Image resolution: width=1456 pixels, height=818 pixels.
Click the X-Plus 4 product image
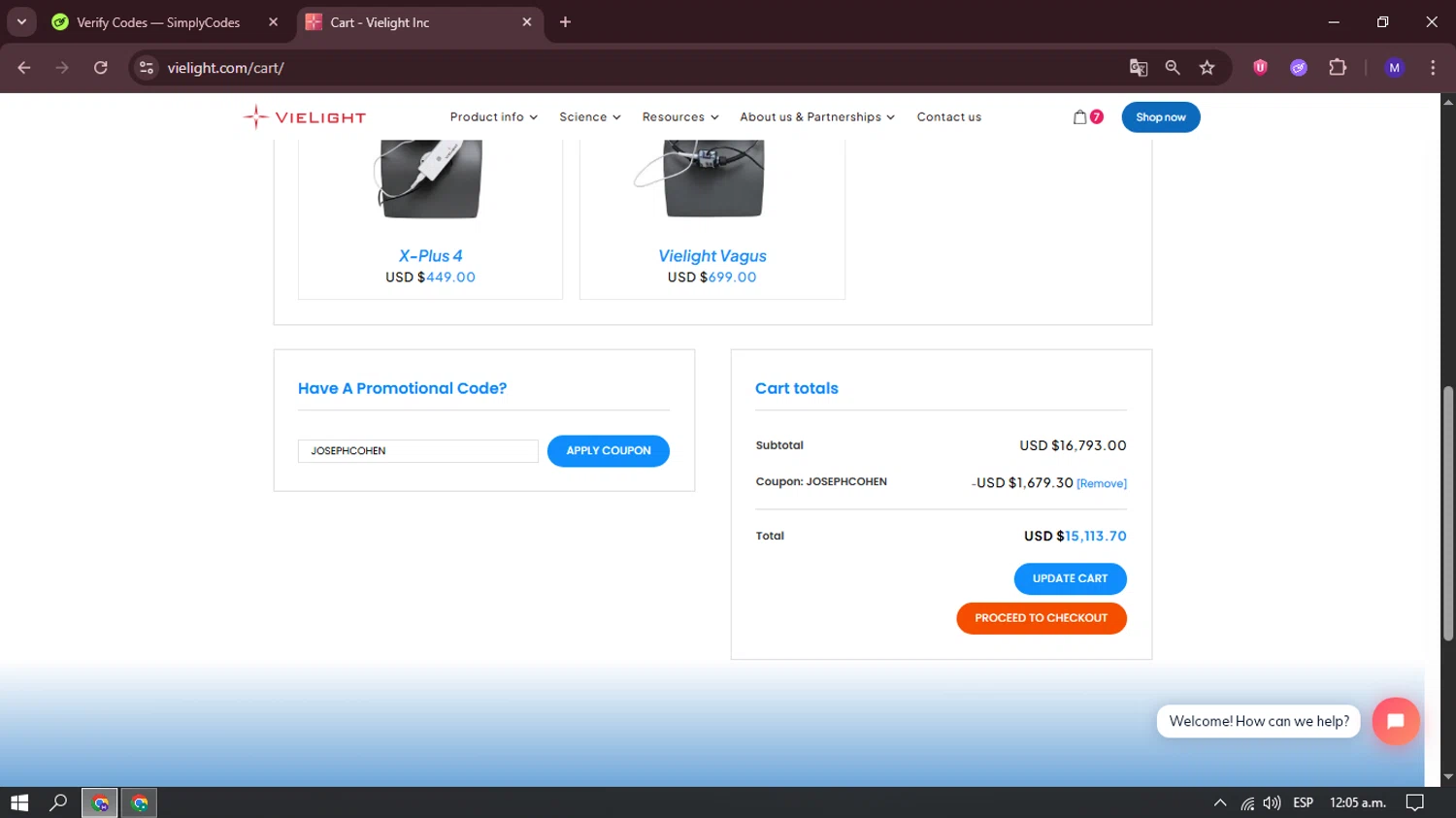click(430, 180)
